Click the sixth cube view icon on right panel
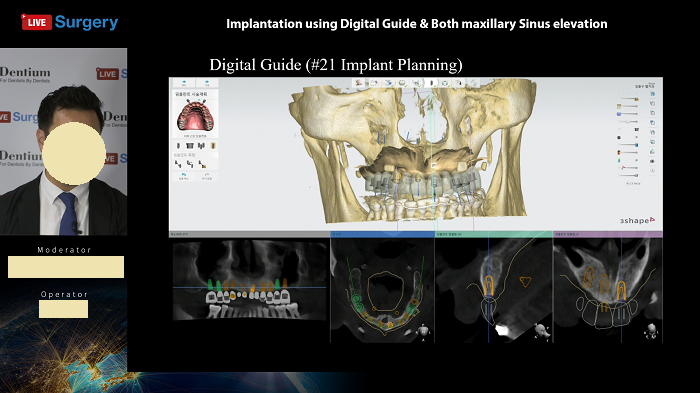700x393 pixels. [652, 142]
